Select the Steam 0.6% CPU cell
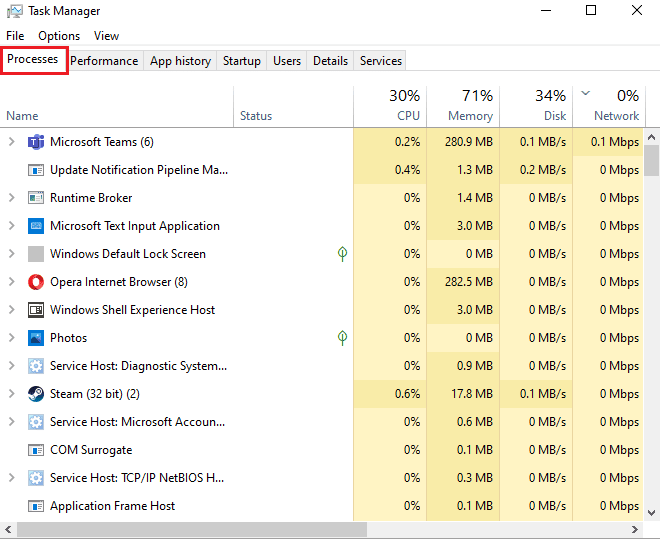660x539 pixels. tap(390, 394)
